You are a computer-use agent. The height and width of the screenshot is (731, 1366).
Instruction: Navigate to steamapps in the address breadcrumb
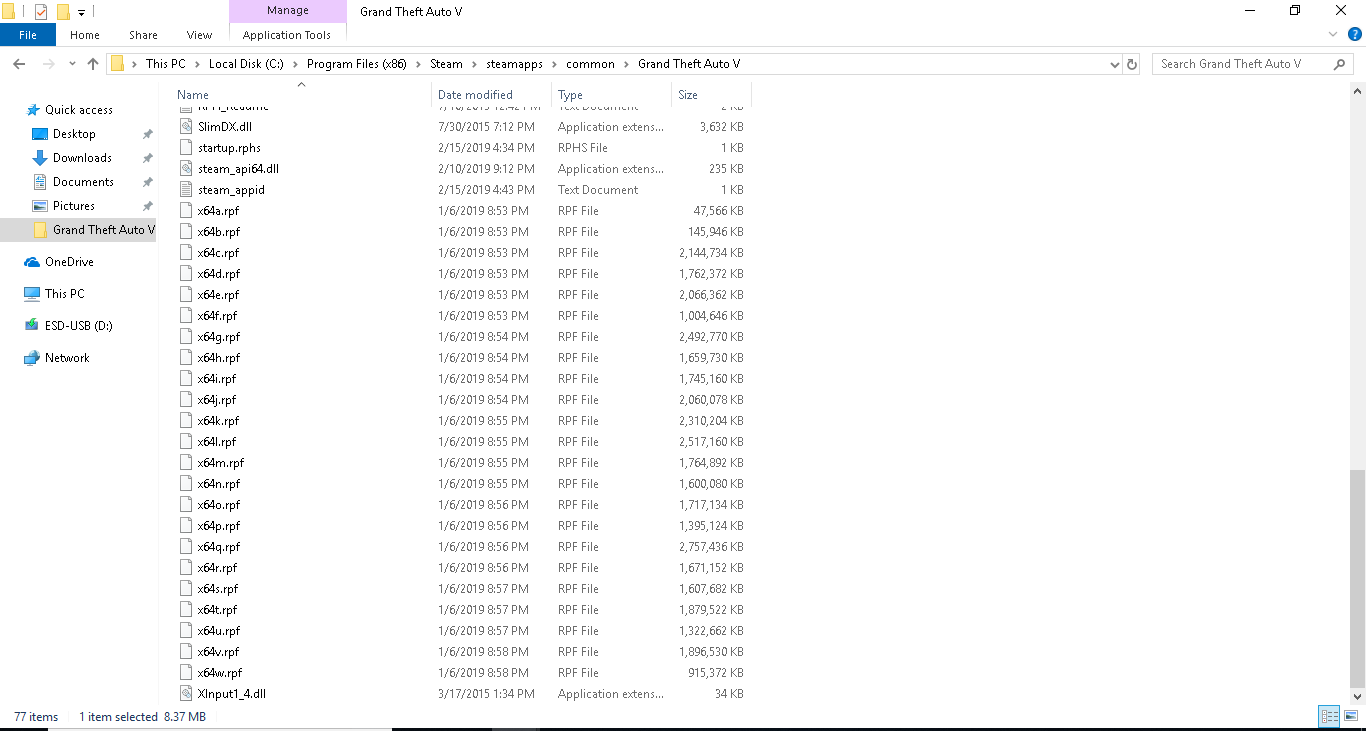click(515, 64)
